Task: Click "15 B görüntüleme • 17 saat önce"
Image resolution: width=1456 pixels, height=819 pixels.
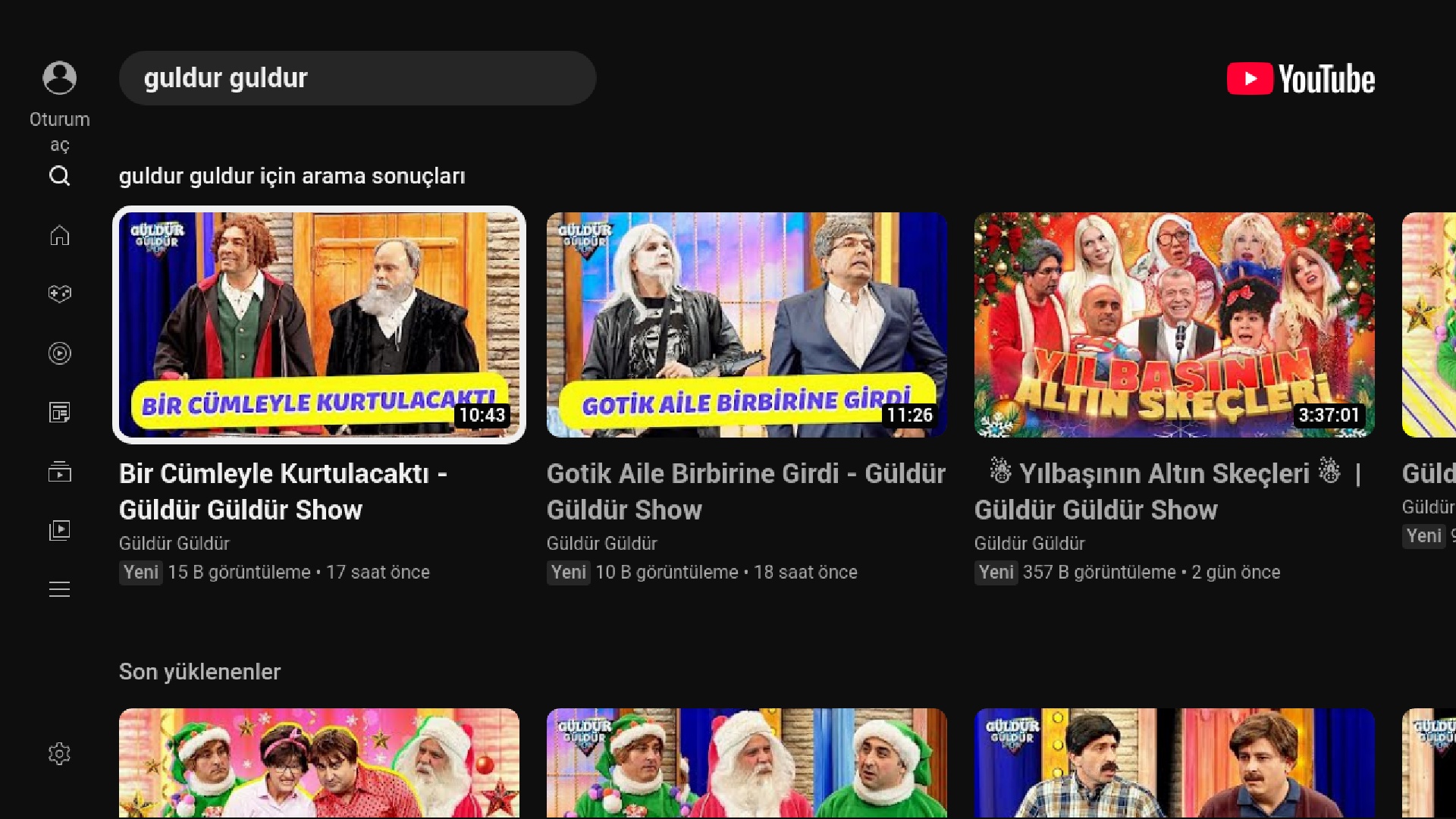Action: 299,573
